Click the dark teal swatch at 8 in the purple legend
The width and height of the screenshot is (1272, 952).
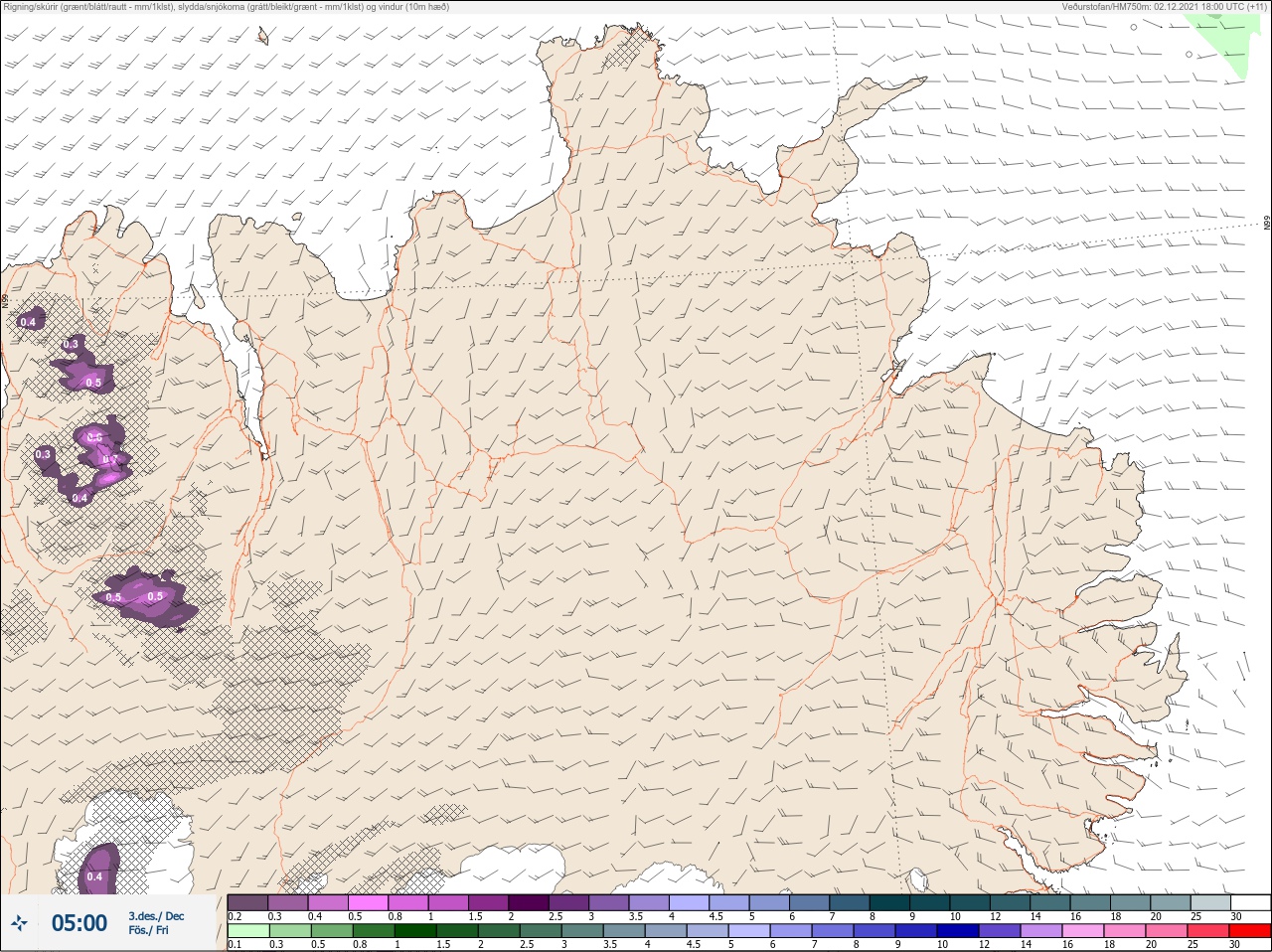click(889, 902)
